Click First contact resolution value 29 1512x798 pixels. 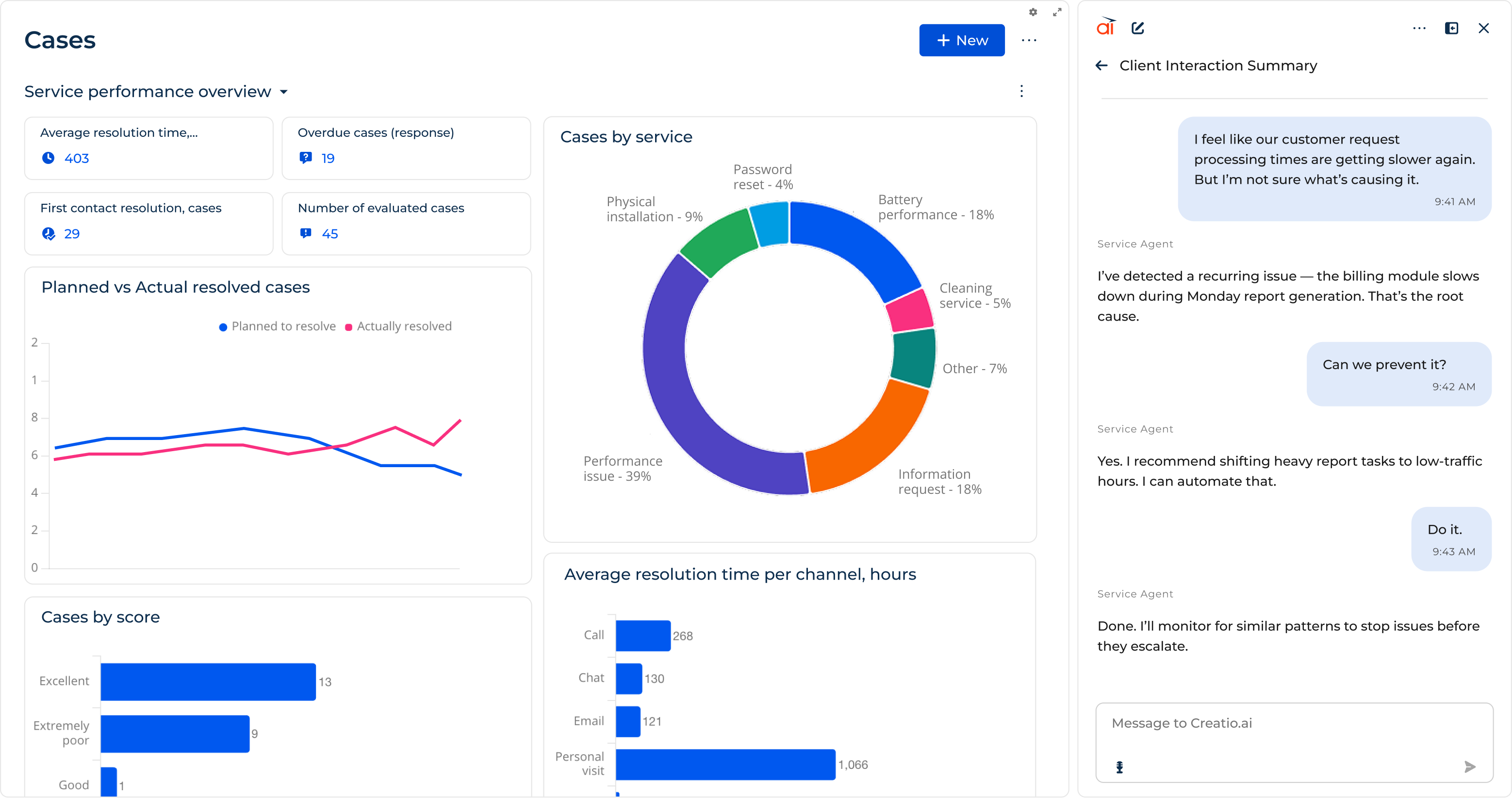(72, 234)
